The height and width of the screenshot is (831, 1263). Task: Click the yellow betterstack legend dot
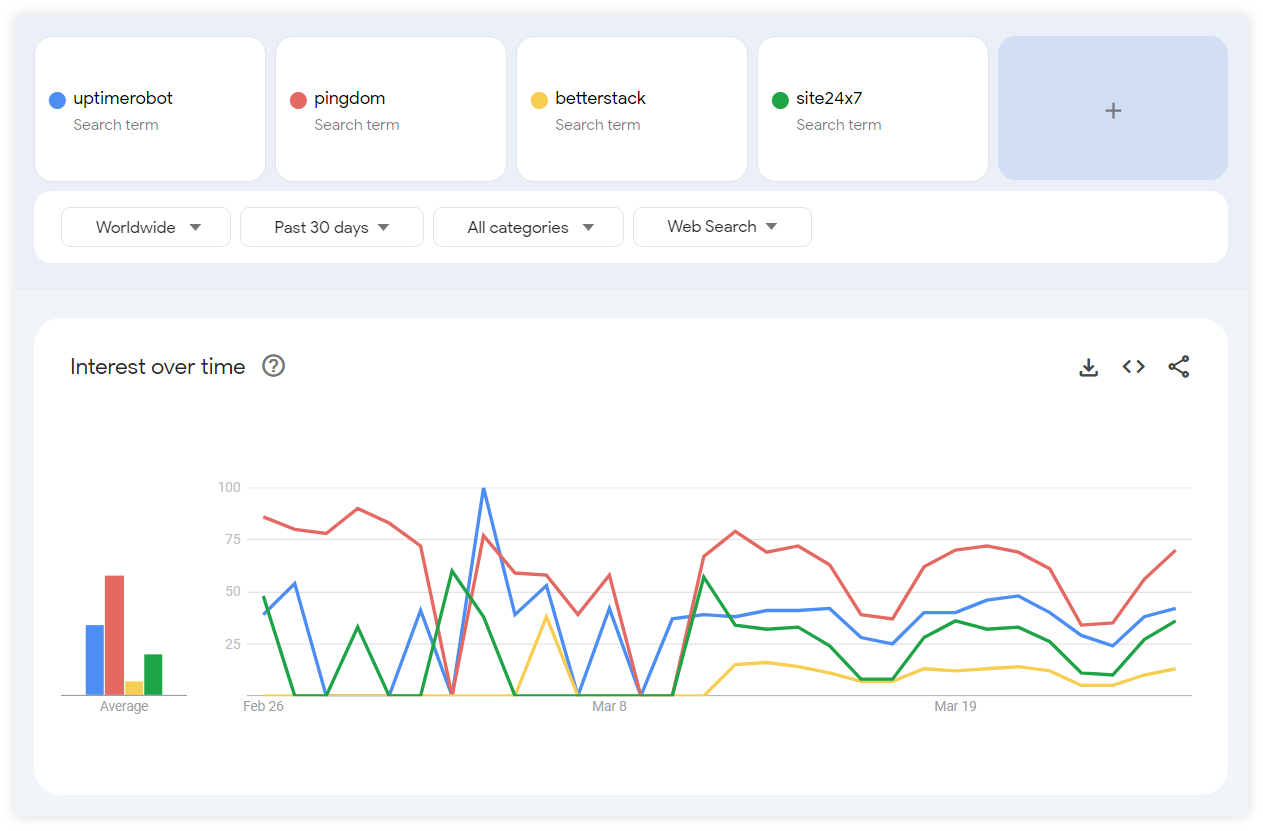(x=539, y=99)
